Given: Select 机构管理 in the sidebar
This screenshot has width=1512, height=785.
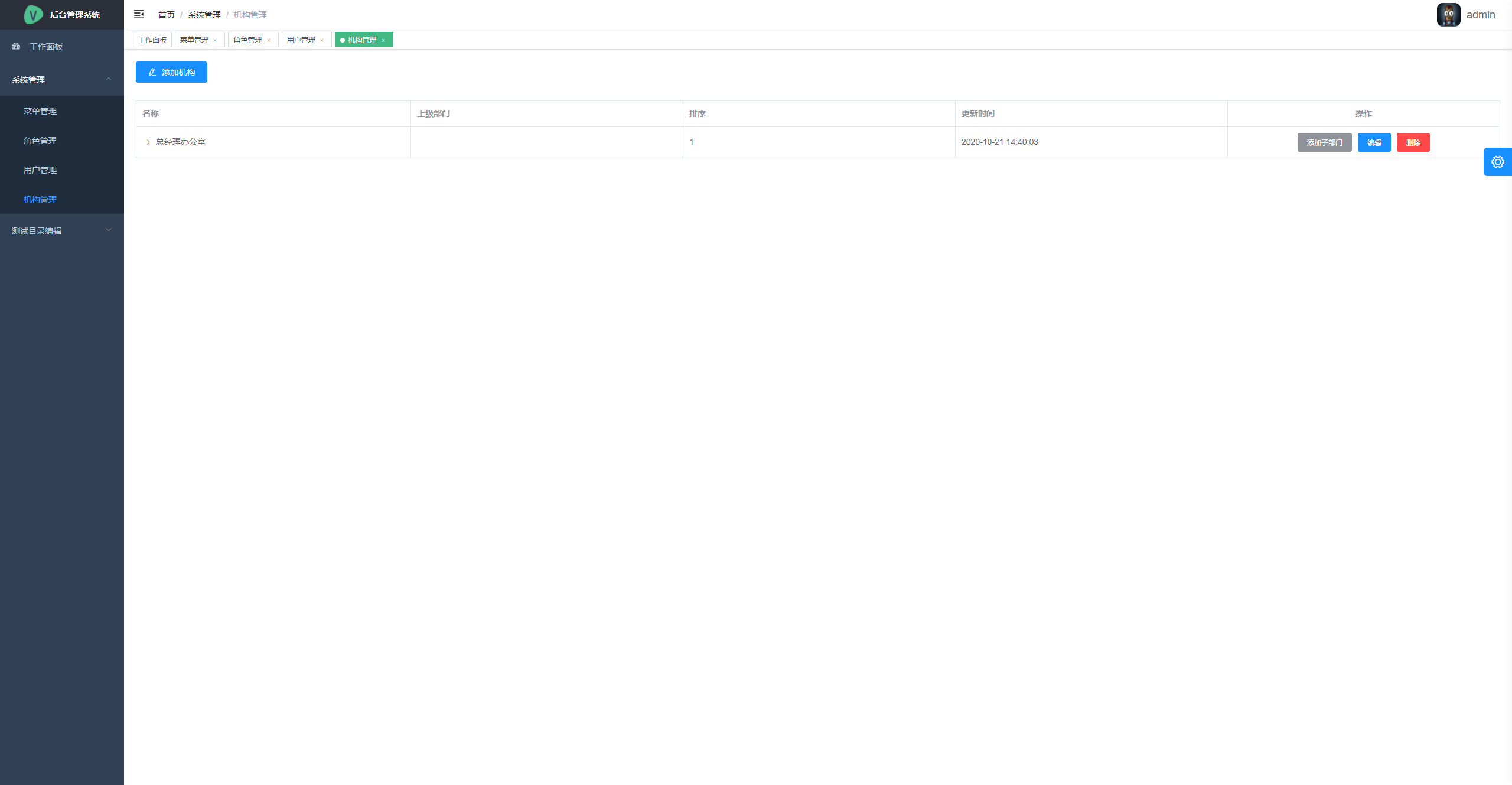Looking at the screenshot, I should (62, 200).
